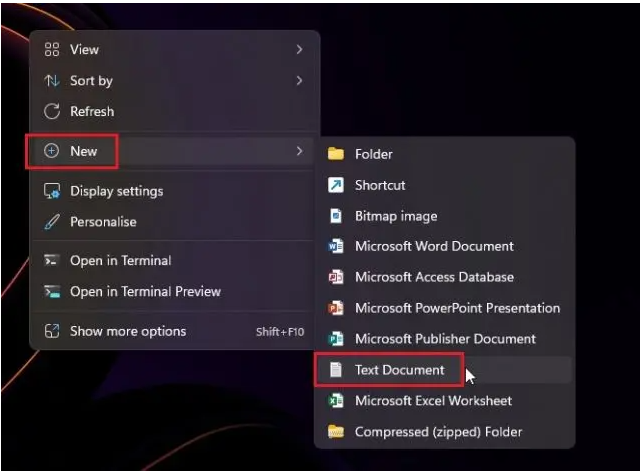
Task: Choose Personalise in the context menu
Action: point(103,222)
